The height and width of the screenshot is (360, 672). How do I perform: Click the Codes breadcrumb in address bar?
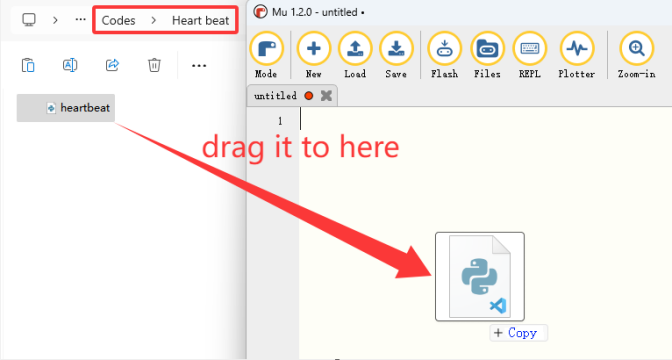(118, 20)
